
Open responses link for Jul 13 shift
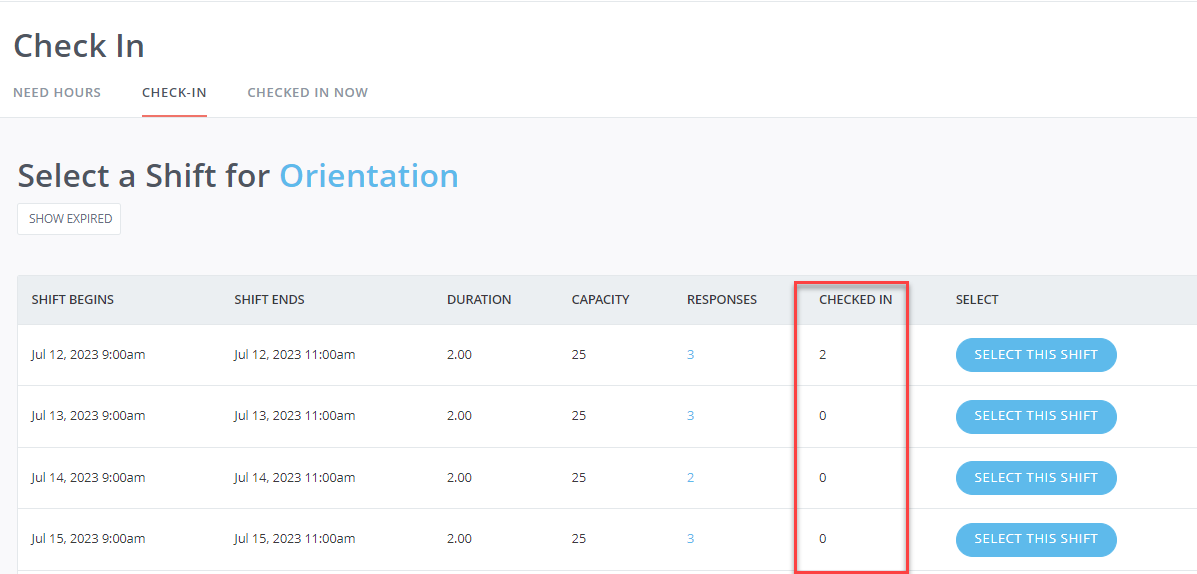690,416
